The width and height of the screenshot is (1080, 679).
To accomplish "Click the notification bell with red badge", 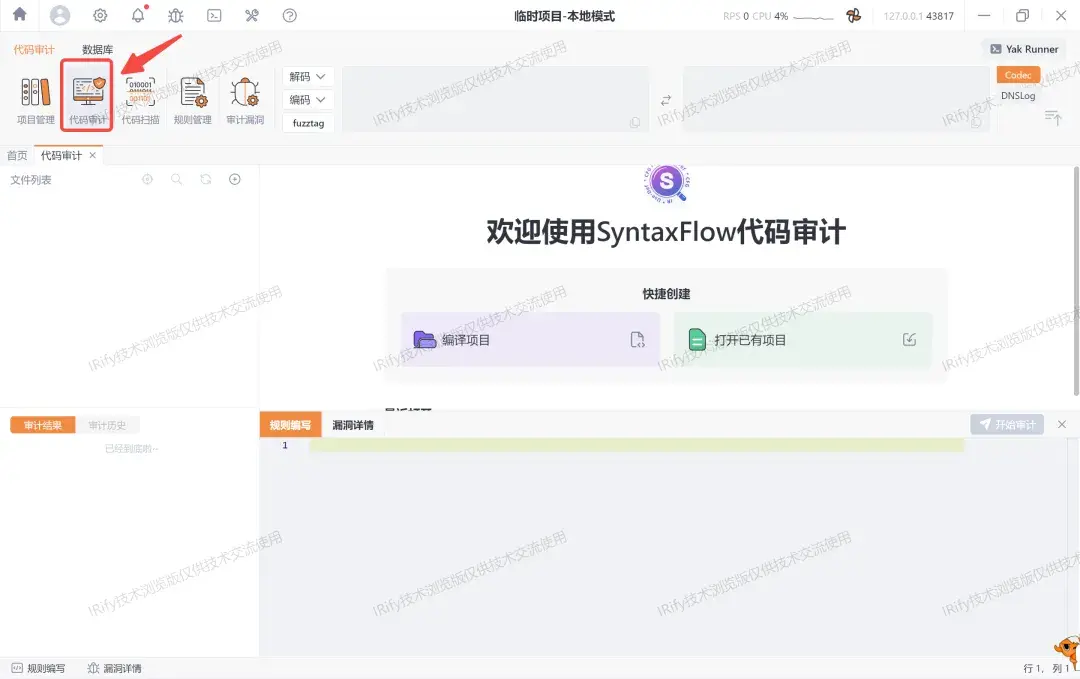I will pos(138,15).
